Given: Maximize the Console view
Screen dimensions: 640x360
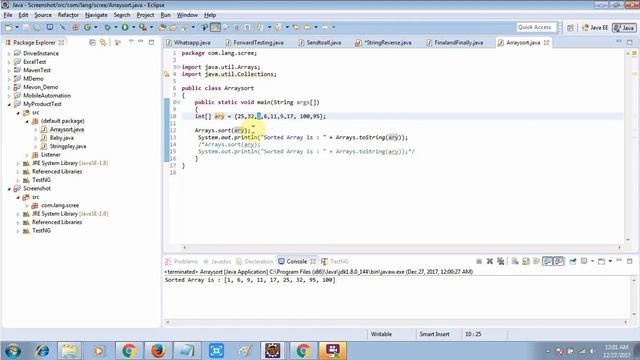Looking at the screenshot, I should 630,261.
